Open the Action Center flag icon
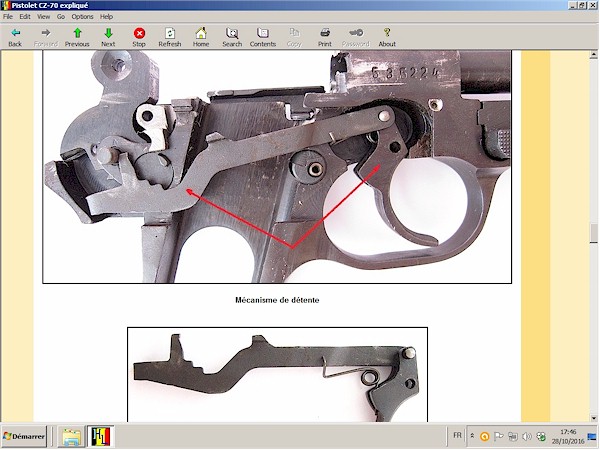Viewport: 600px width, 450px height. [x=499, y=436]
